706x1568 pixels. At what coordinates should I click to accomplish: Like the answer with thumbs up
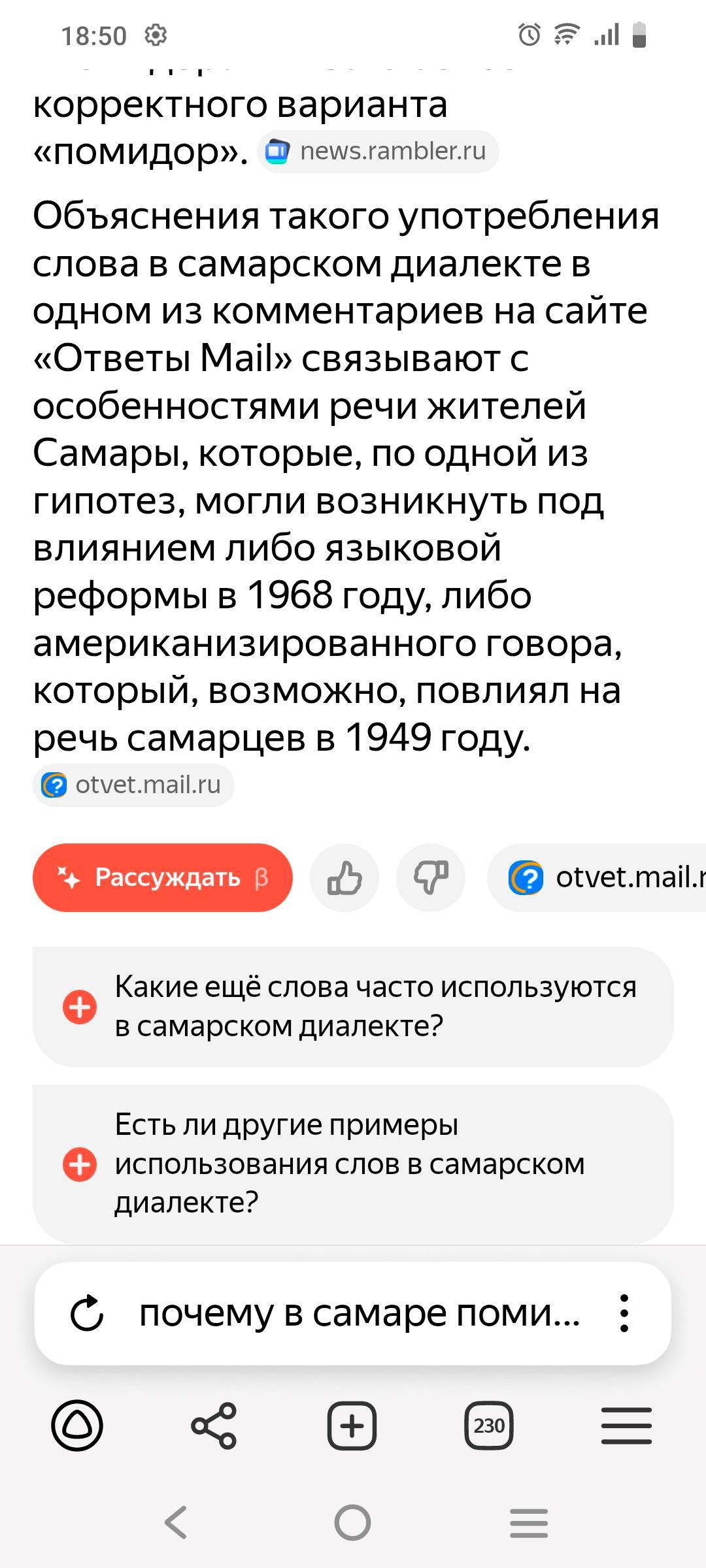tap(345, 877)
